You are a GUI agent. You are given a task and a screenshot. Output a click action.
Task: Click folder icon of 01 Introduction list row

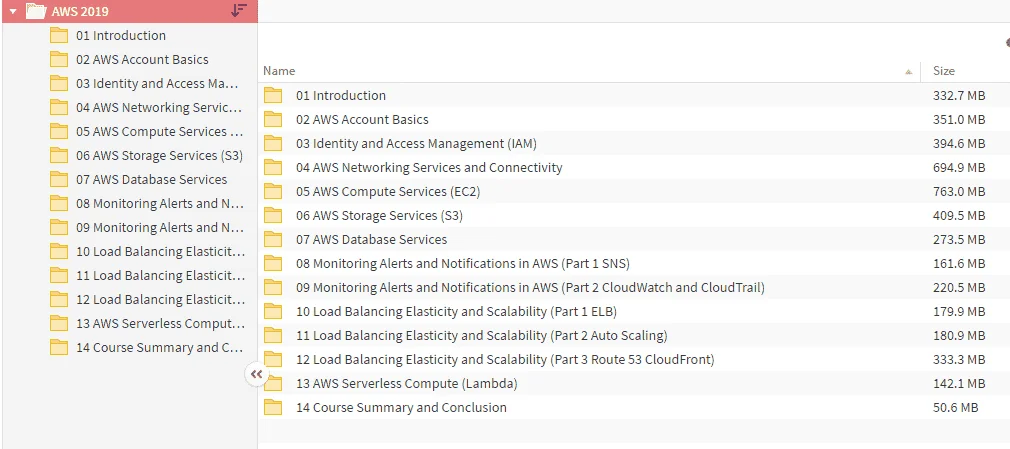273,95
